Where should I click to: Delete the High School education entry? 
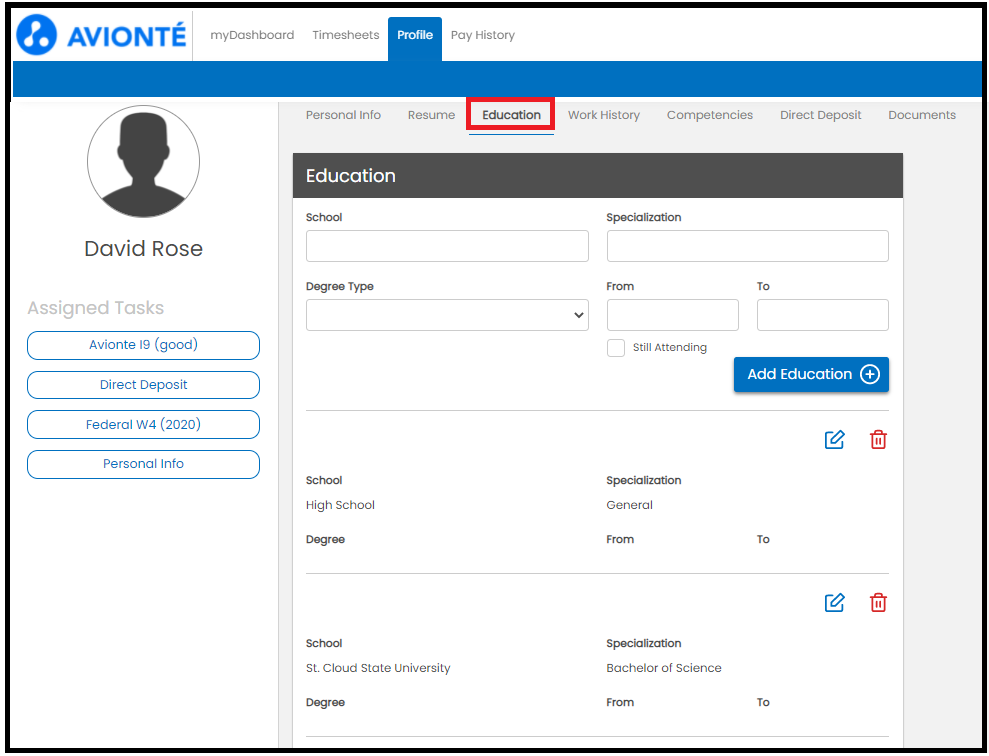[878, 439]
